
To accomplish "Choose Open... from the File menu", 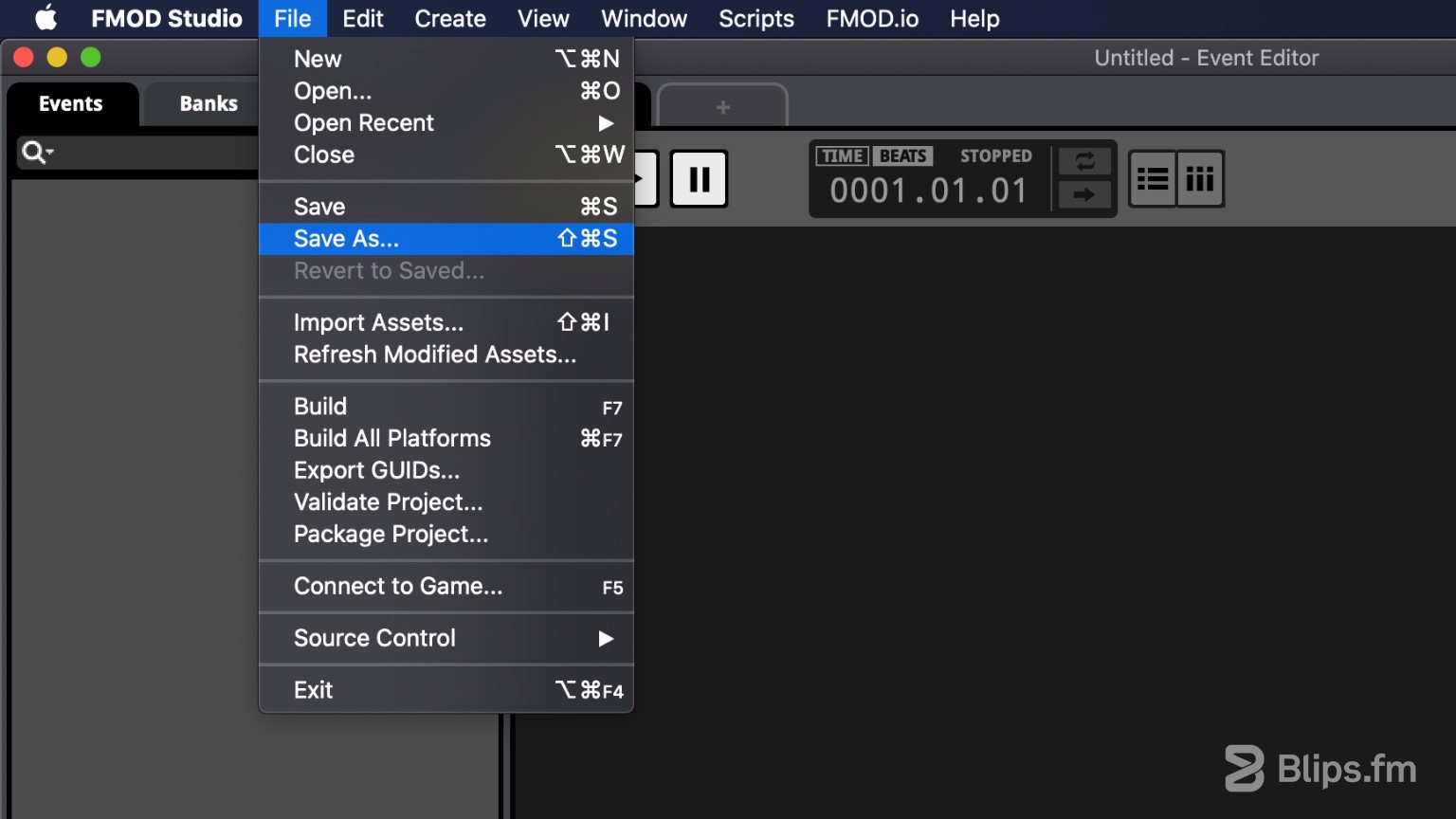I will [446, 91].
